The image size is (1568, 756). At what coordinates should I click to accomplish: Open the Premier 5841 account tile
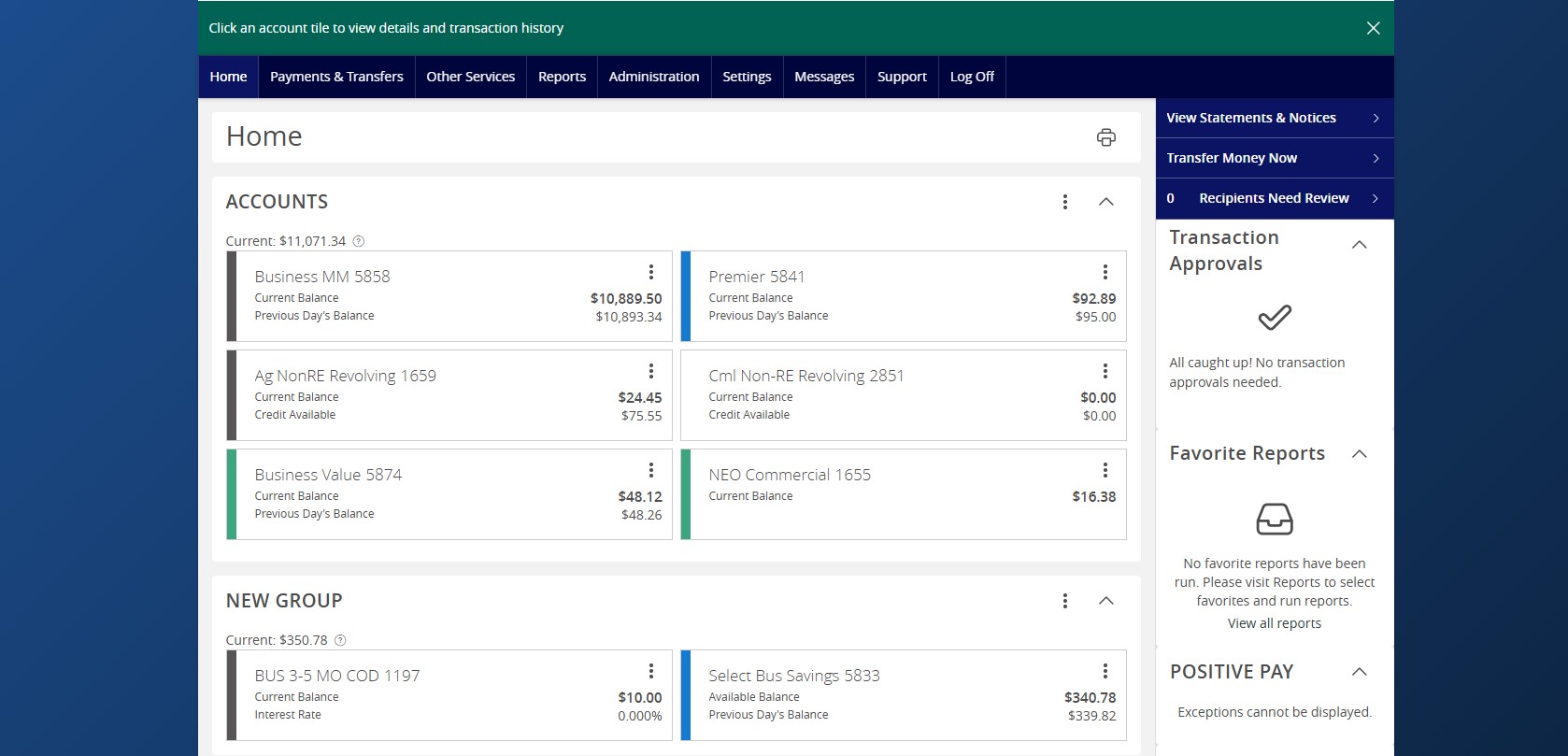[904, 296]
